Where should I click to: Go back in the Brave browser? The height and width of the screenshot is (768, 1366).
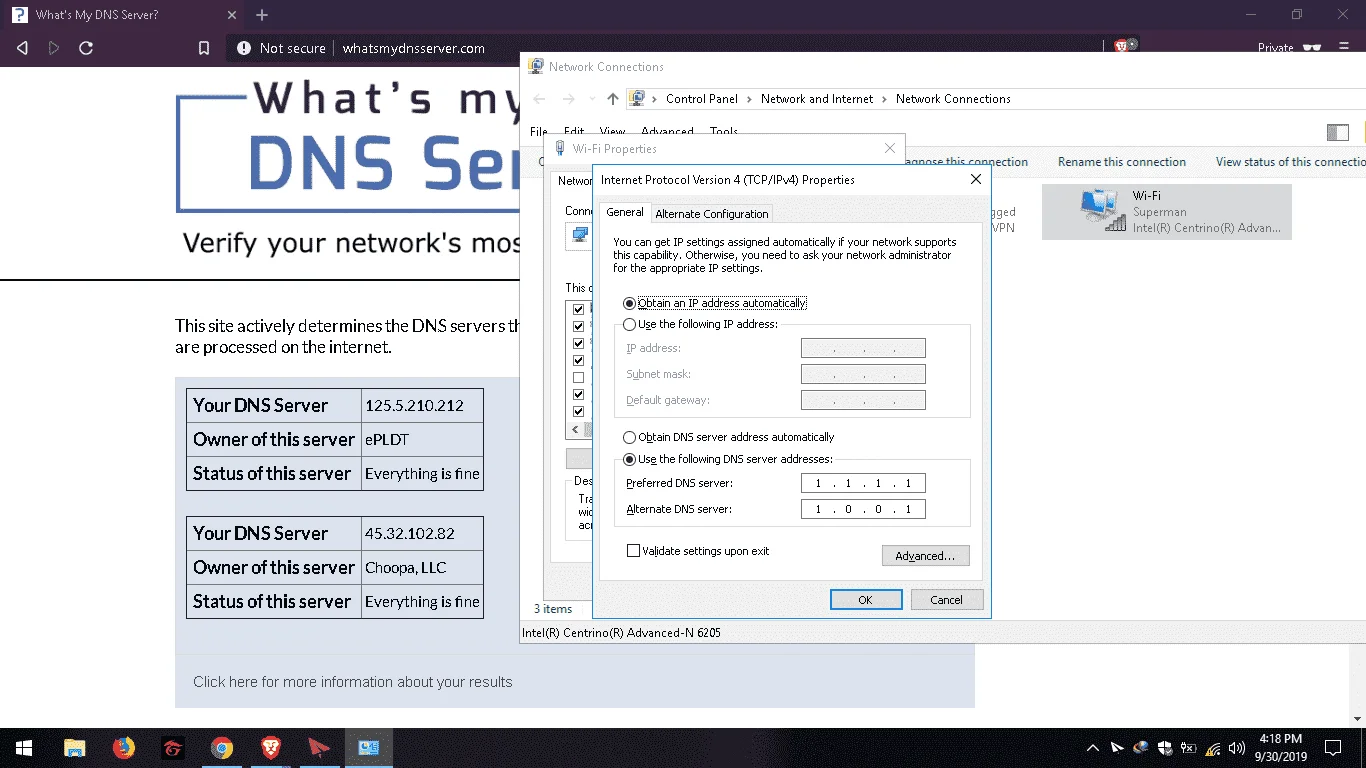pos(22,48)
